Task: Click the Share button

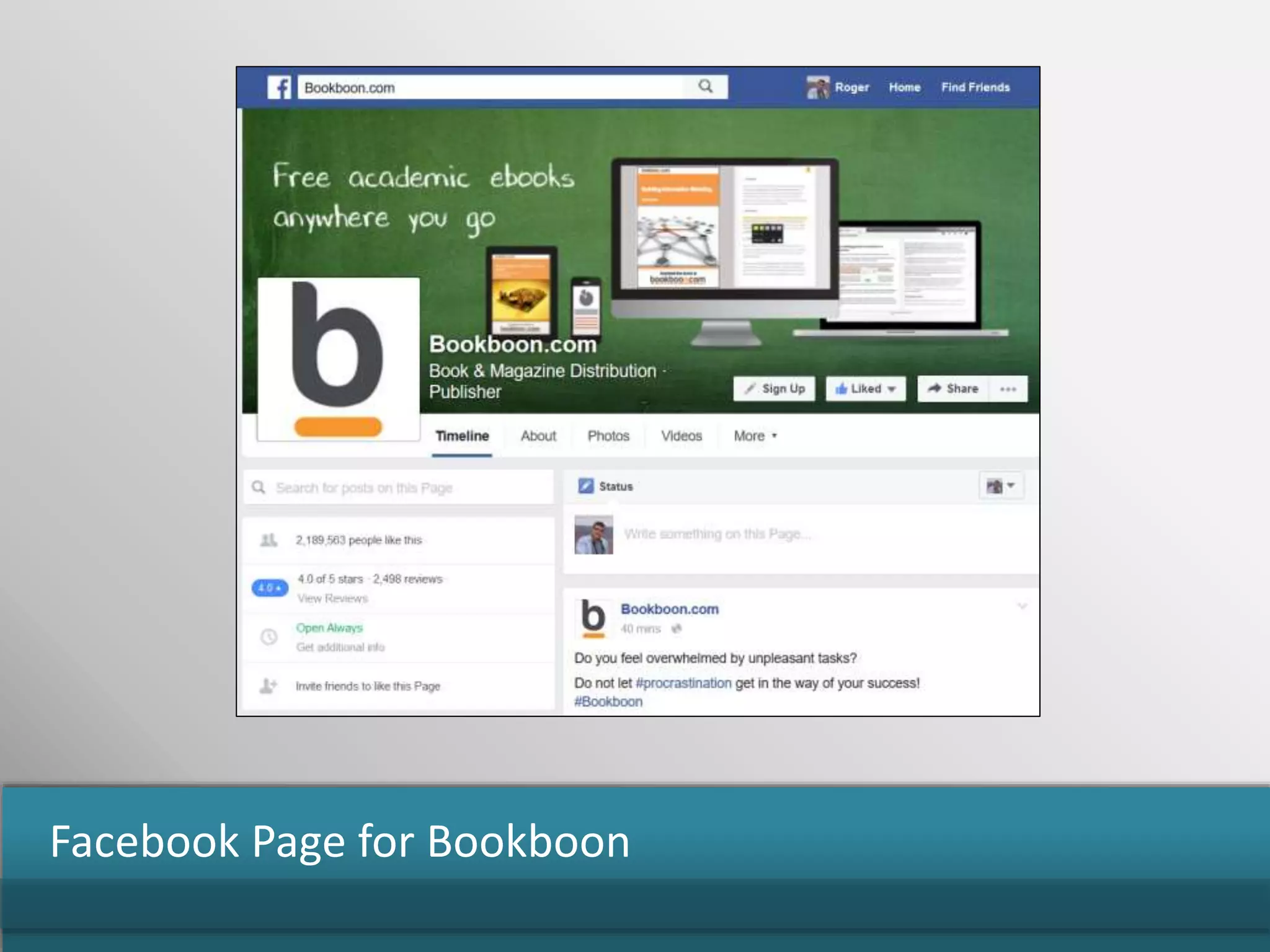Action: coord(953,389)
